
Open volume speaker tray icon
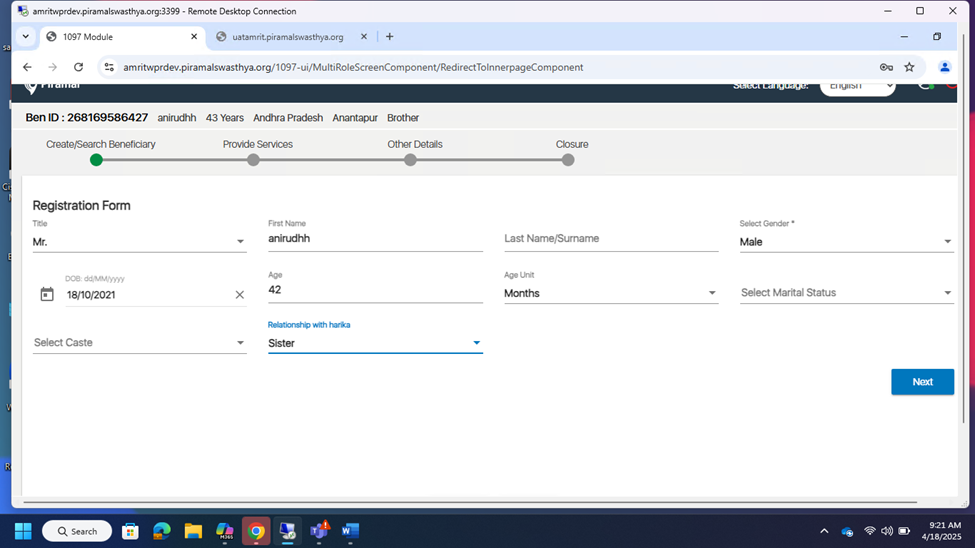click(x=887, y=531)
